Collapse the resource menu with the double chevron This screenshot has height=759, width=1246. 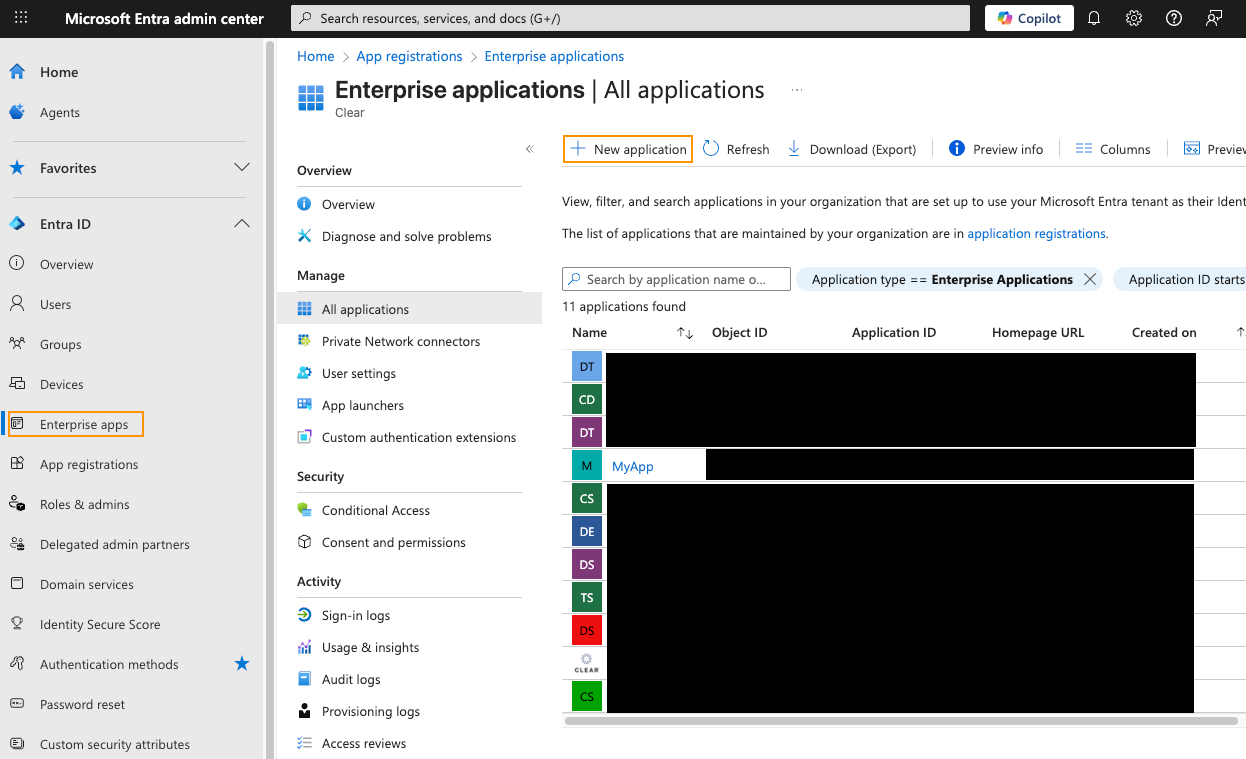tap(530, 149)
